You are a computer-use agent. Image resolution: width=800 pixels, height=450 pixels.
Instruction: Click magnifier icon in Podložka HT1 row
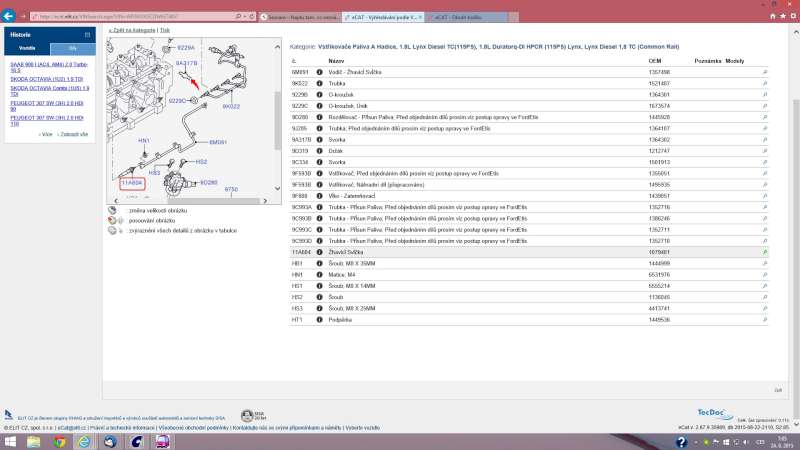[x=764, y=320]
